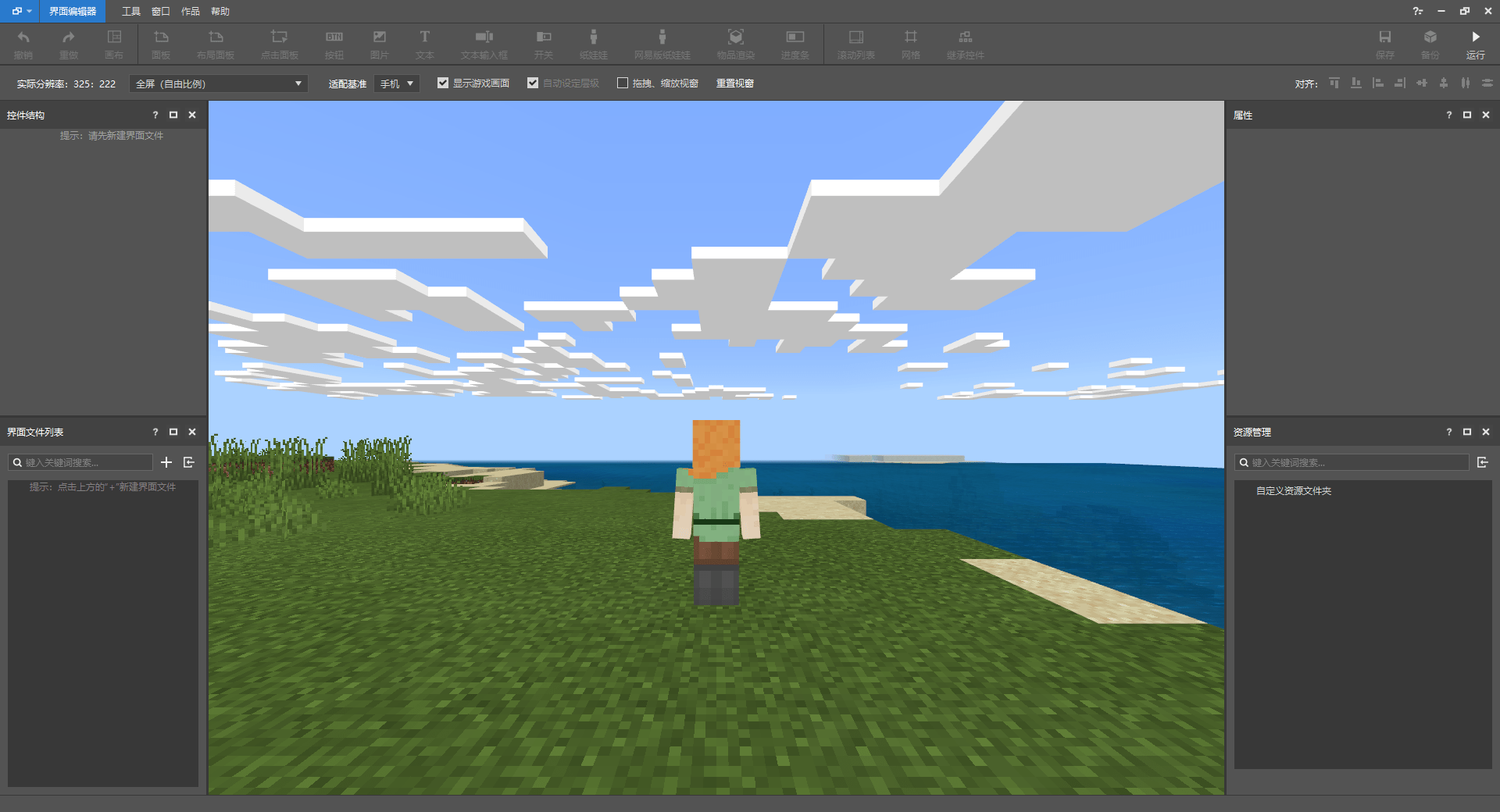The width and height of the screenshot is (1500, 812).
Task: Select 自定义资源文件夹 entry
Action: (1294, 490)
